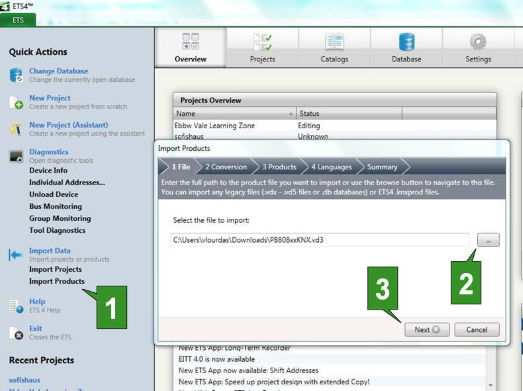The image size is (523, 391).
Task: Select Tool Diagnostics entry
Action: tap(57, 231)
